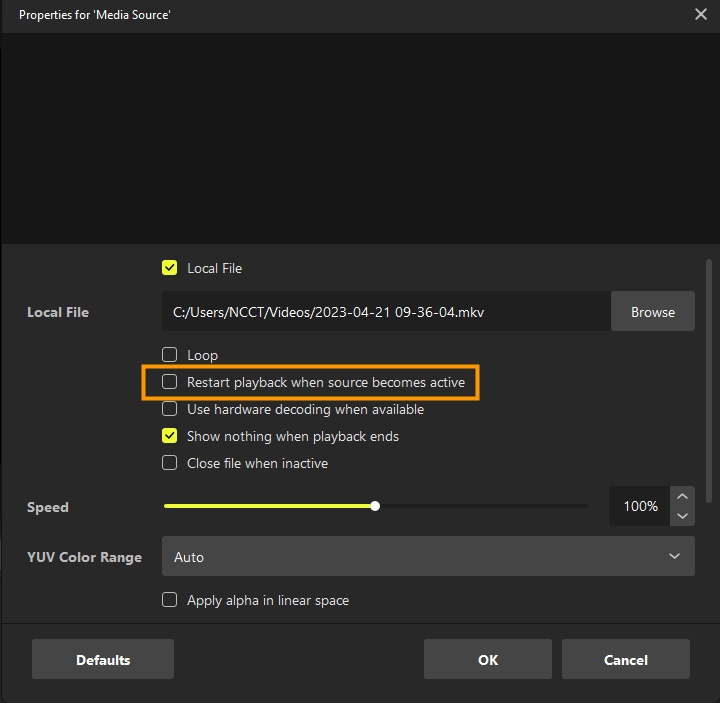Confirm changes with the OK button
The width and height of the screenshot is (720, 703).
point(487,660)
